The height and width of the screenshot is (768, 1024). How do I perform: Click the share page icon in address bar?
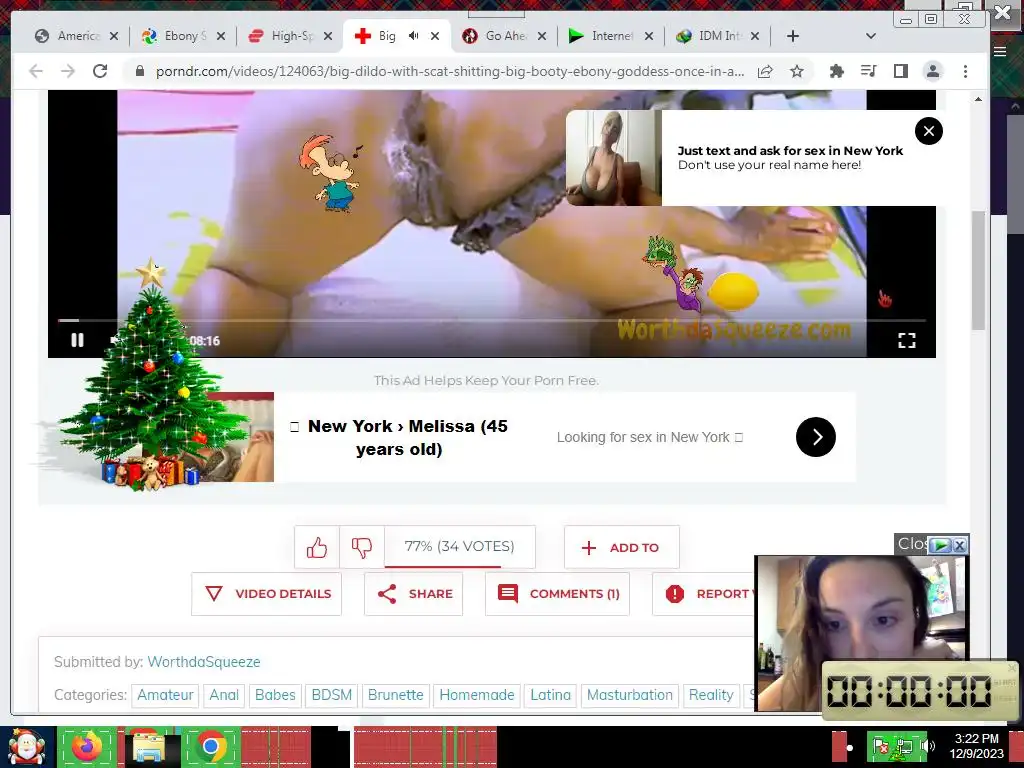coord(765,71)
